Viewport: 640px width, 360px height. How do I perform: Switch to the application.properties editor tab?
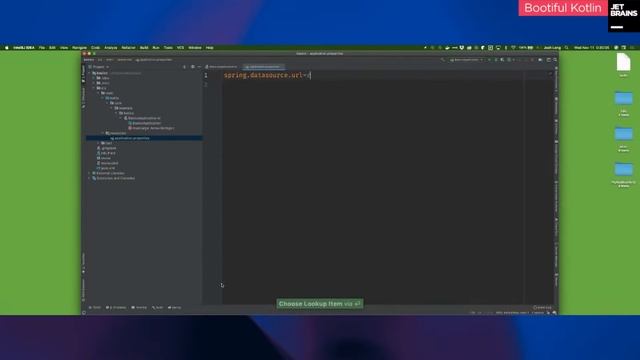264,67
